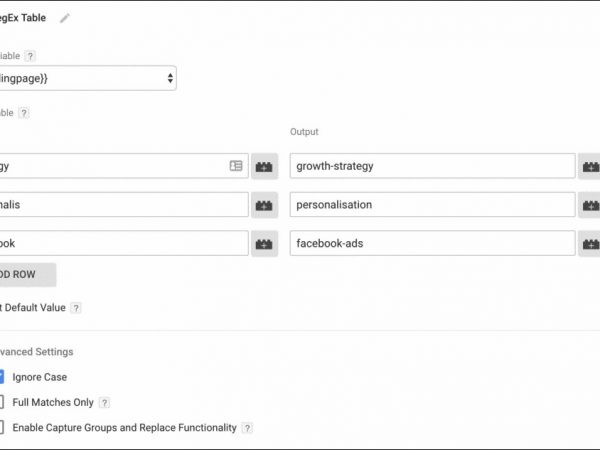
Task: Click the personalisation output field
Action: tap(432, 205)
